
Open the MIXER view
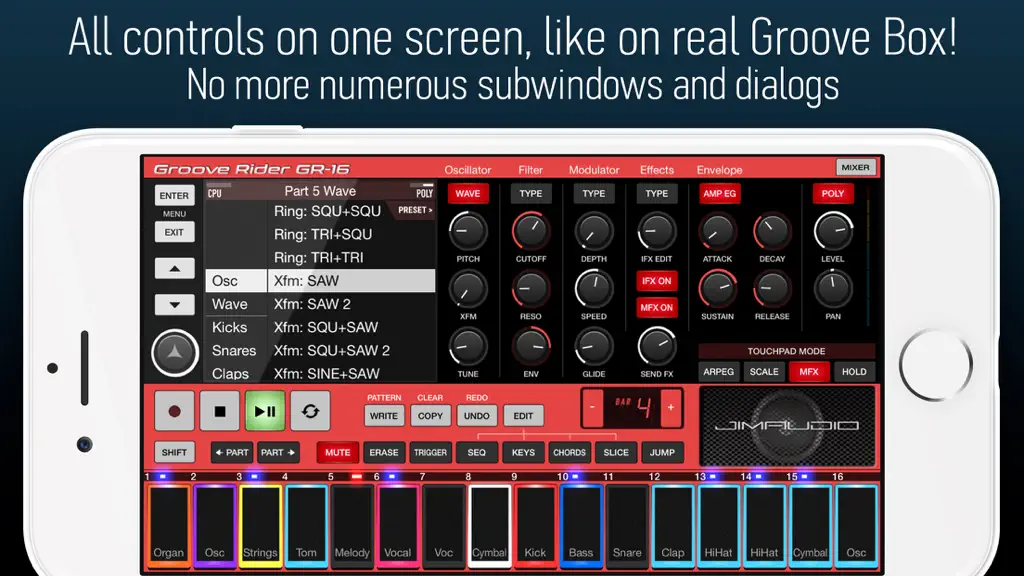[x=856, y=167]
